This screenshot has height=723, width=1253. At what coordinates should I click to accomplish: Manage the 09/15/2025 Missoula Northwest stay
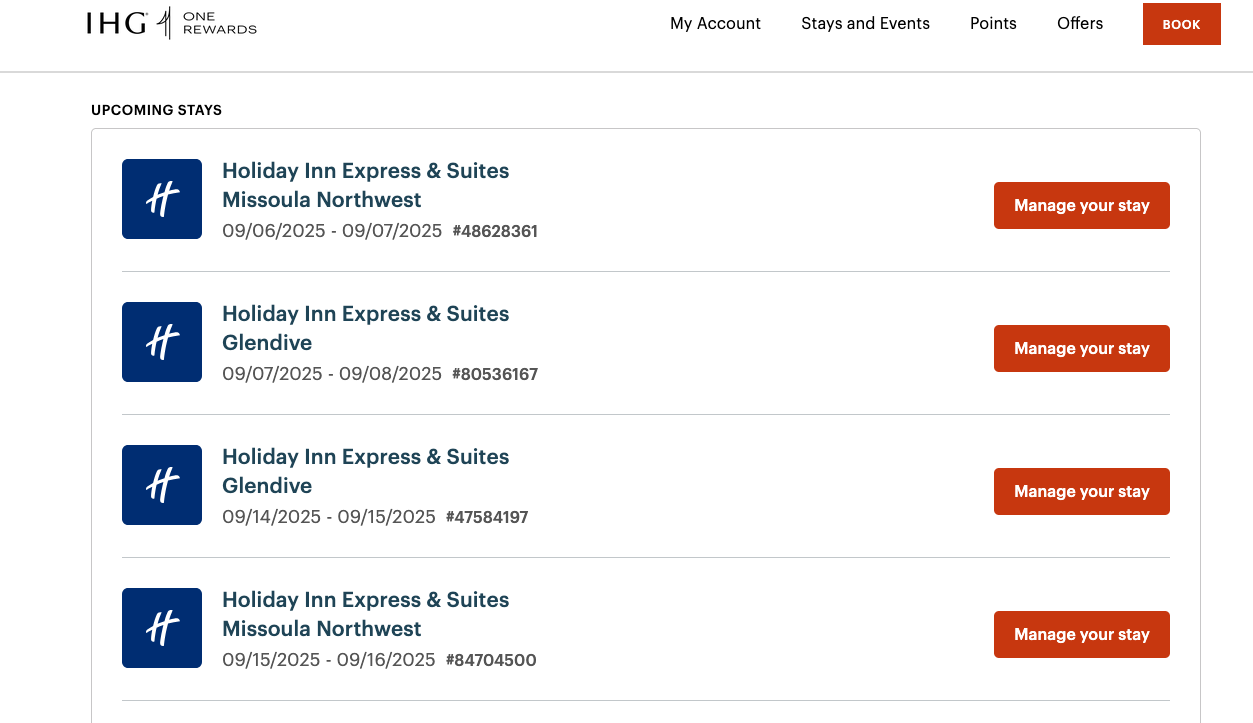click(1081, 635)
